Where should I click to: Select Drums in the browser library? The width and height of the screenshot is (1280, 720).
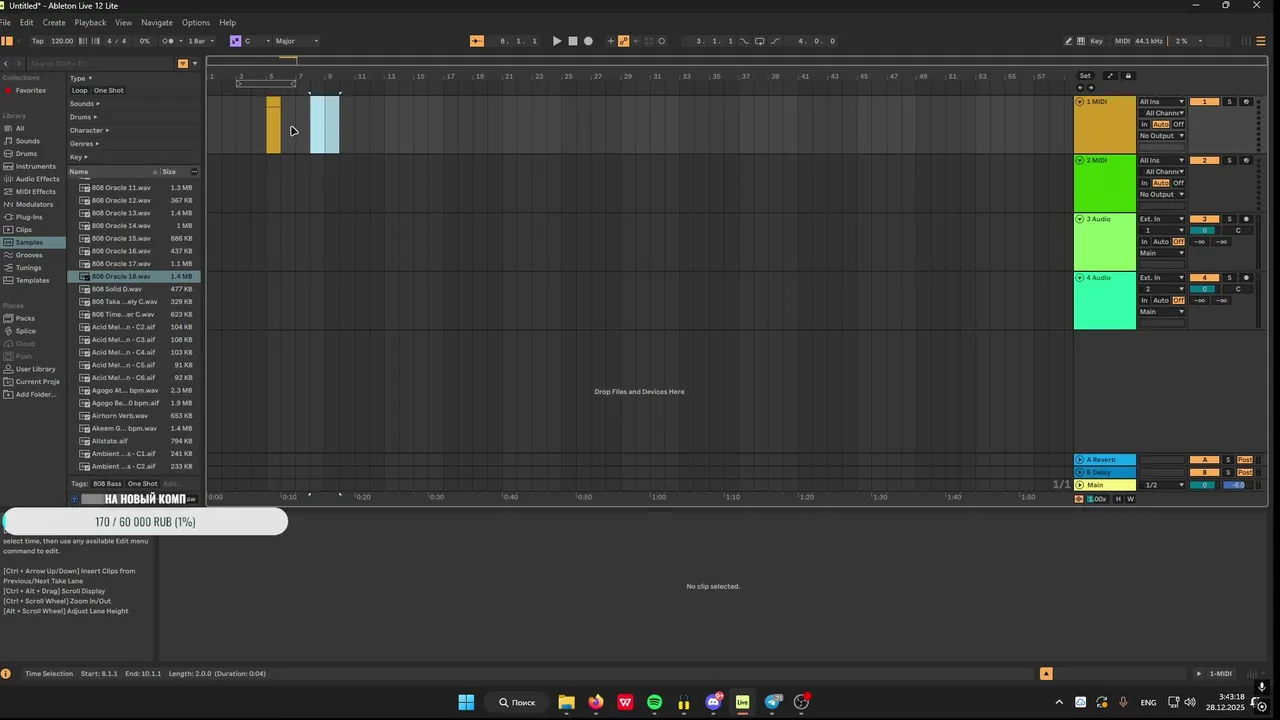point(26,154)
